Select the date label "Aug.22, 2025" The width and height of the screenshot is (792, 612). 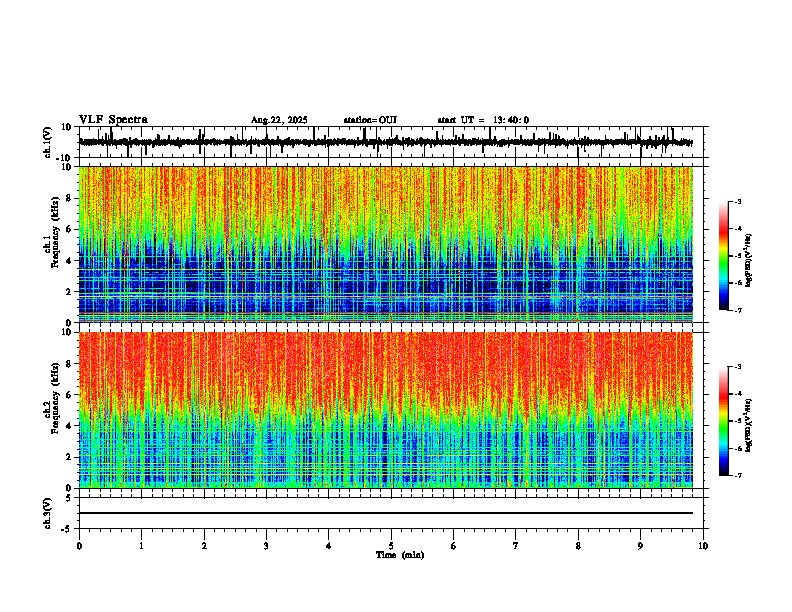click(279, 120)
